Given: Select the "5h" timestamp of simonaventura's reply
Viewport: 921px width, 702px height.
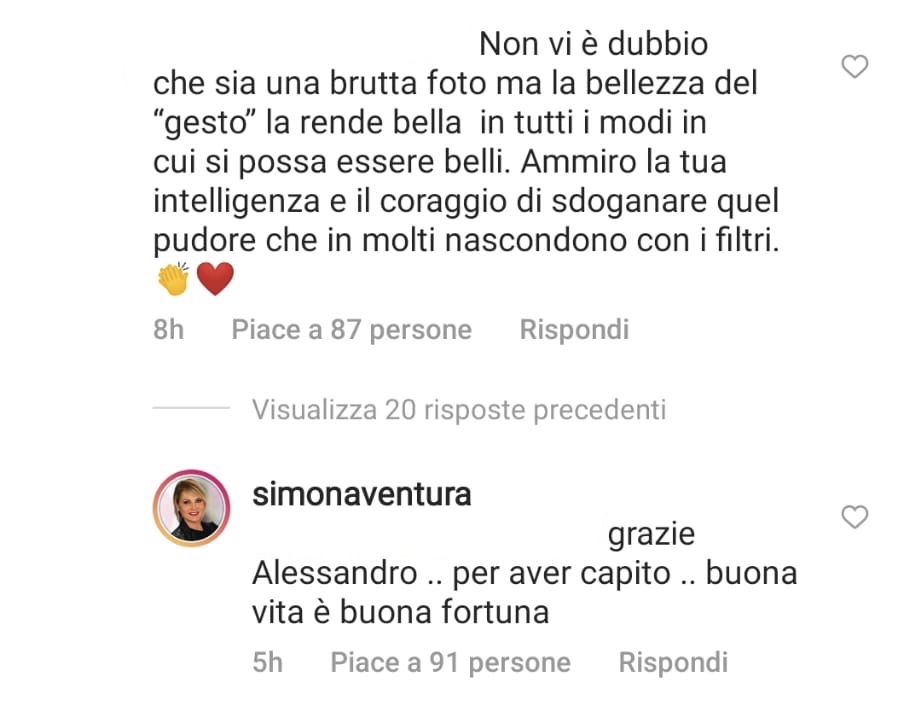Looking at the screenshot, I should point(268,663).
